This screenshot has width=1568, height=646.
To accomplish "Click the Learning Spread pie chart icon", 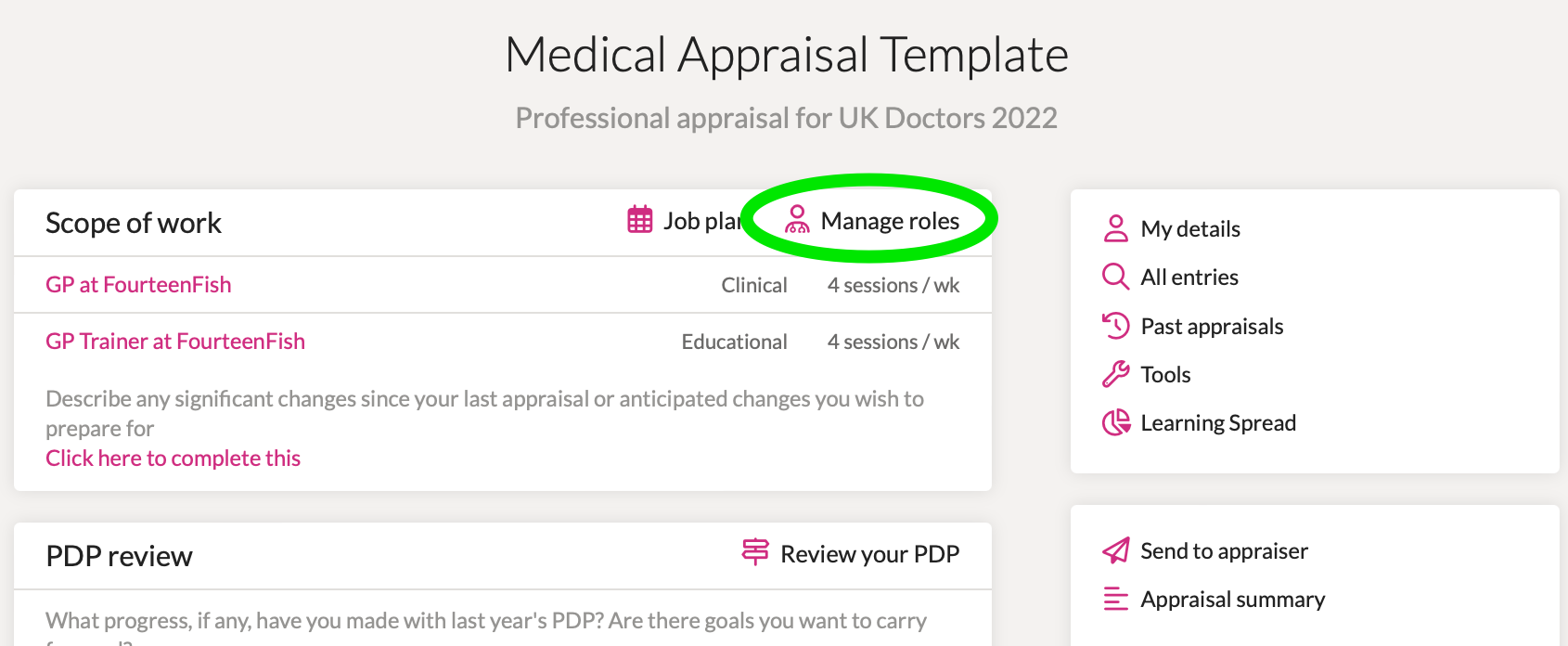I will (1115, 422).
